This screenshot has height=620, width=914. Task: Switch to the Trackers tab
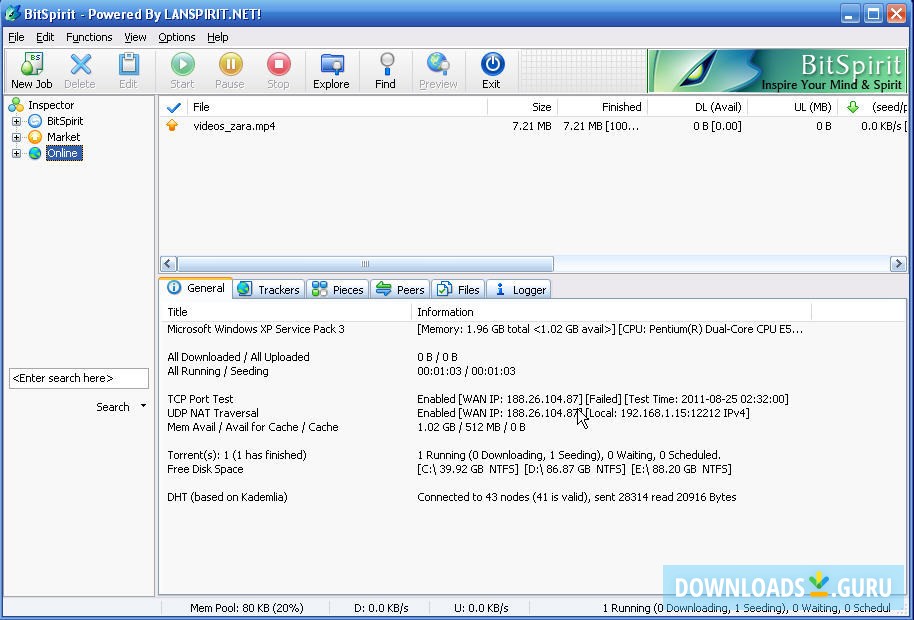(269, 290)
